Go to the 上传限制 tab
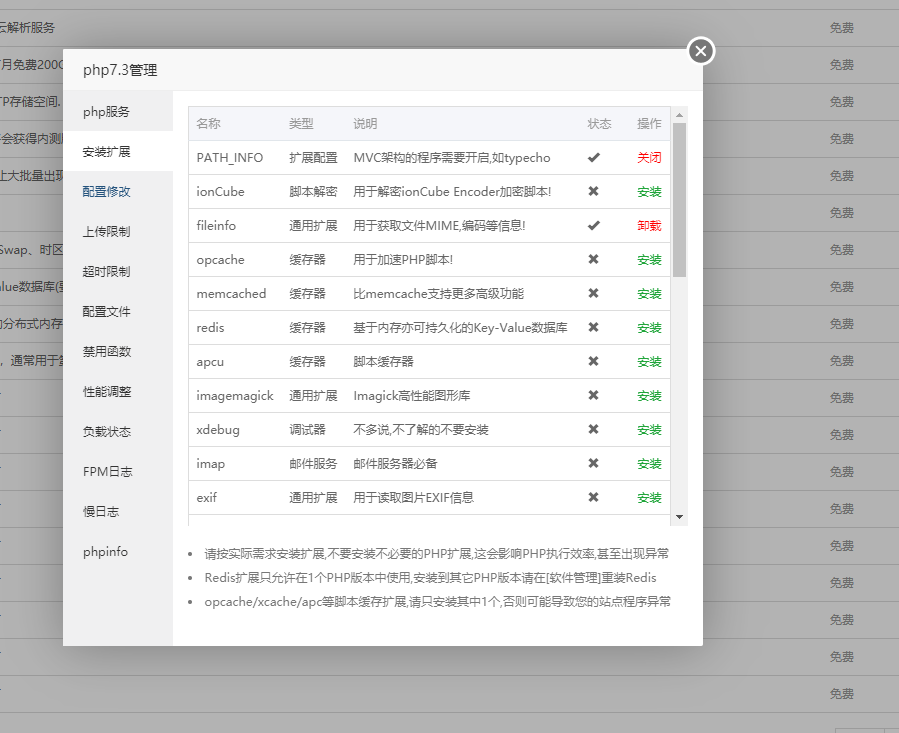 118,231
